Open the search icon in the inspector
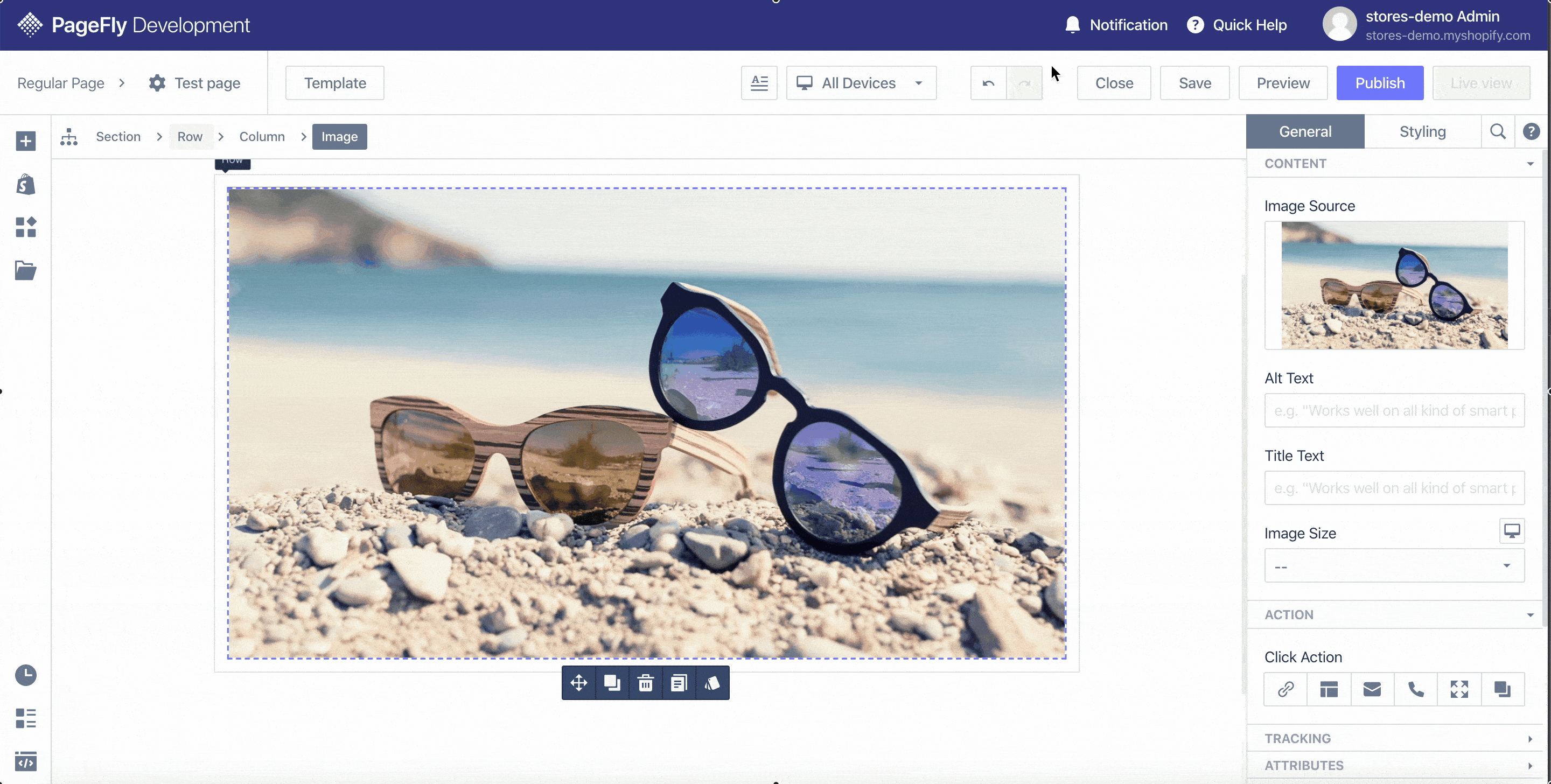1551x784 pixels. (x=1498, y=131)
